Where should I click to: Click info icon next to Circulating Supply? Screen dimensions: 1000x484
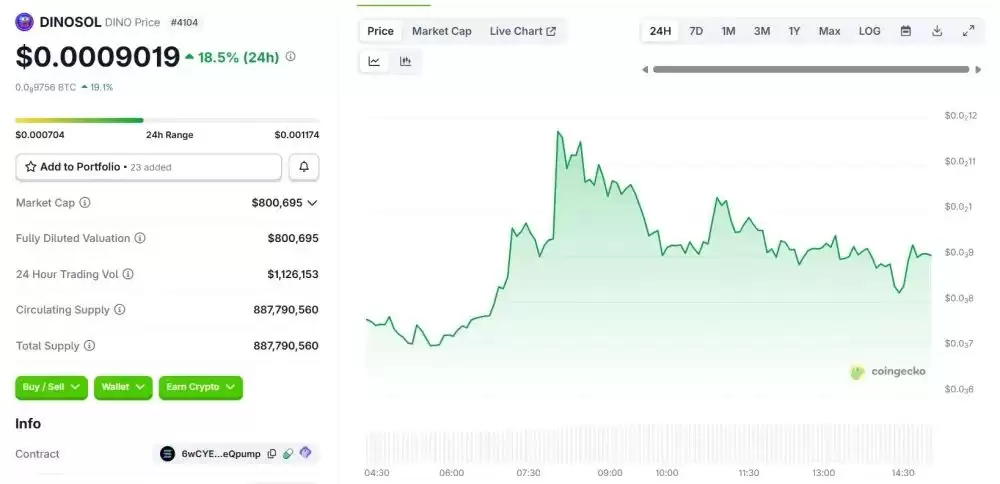pos(120,310)
